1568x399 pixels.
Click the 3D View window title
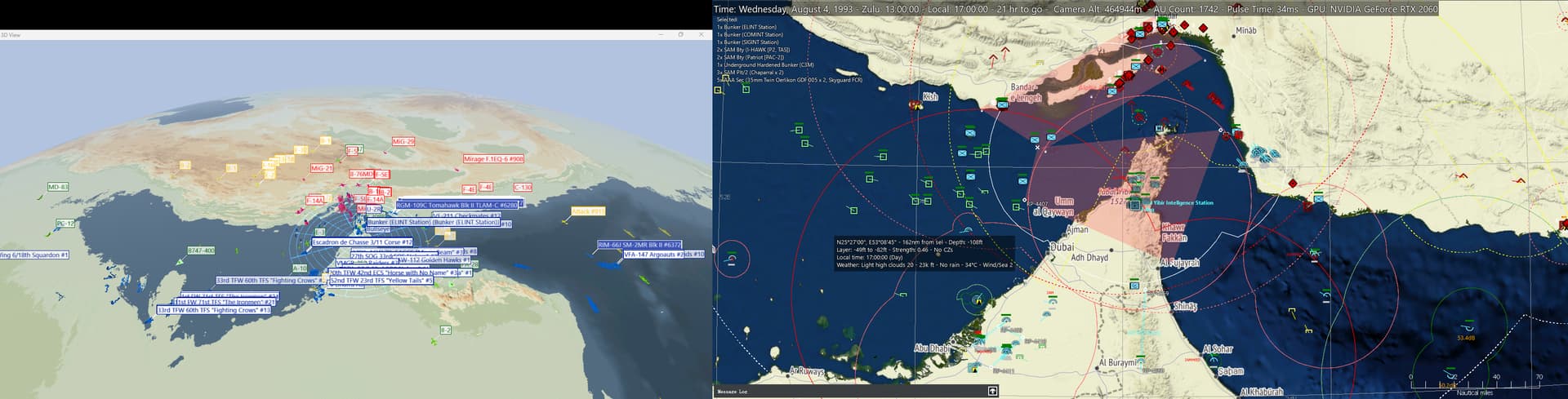tap(11, 35)
